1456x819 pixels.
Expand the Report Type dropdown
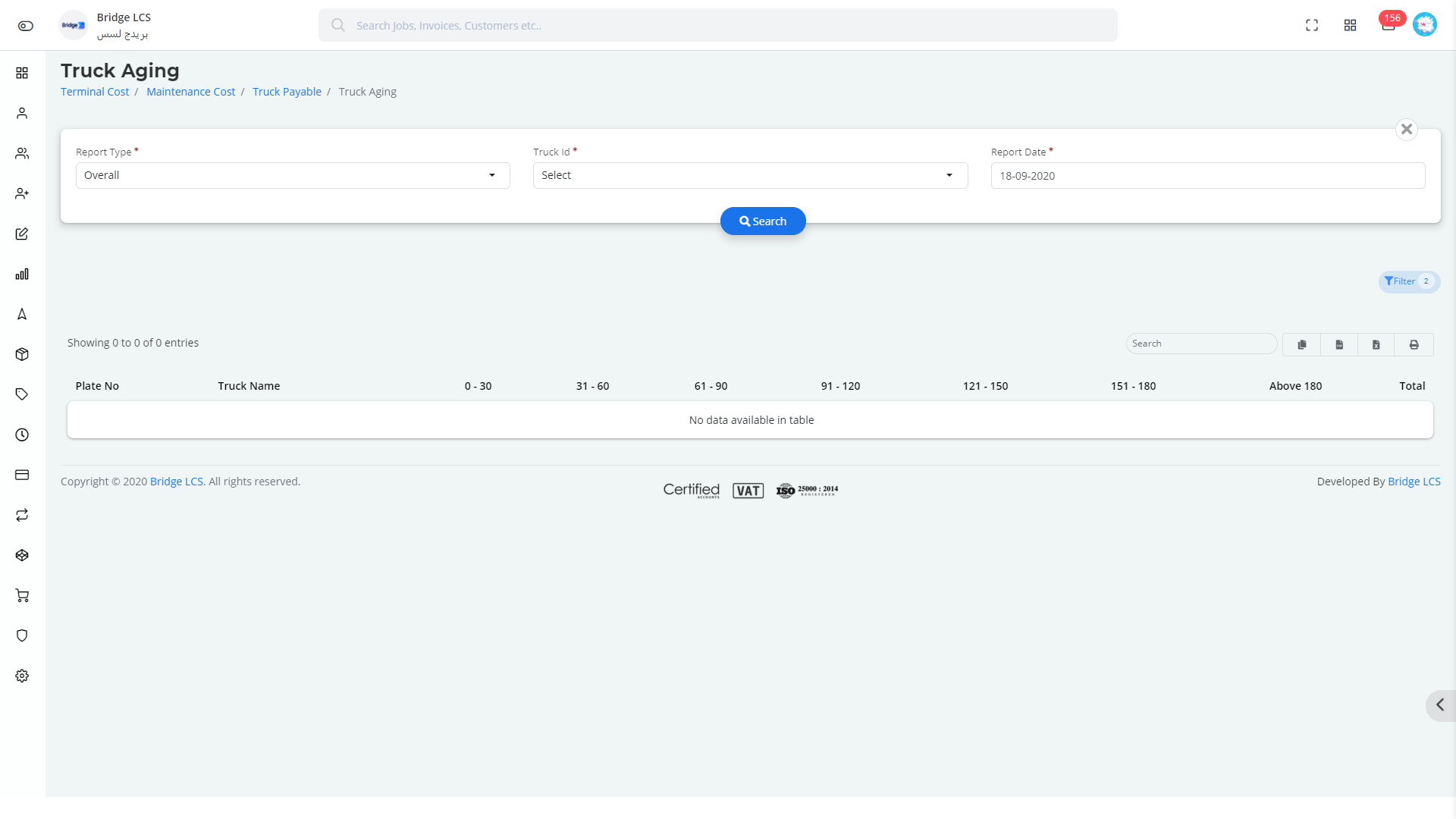[291, 175]
